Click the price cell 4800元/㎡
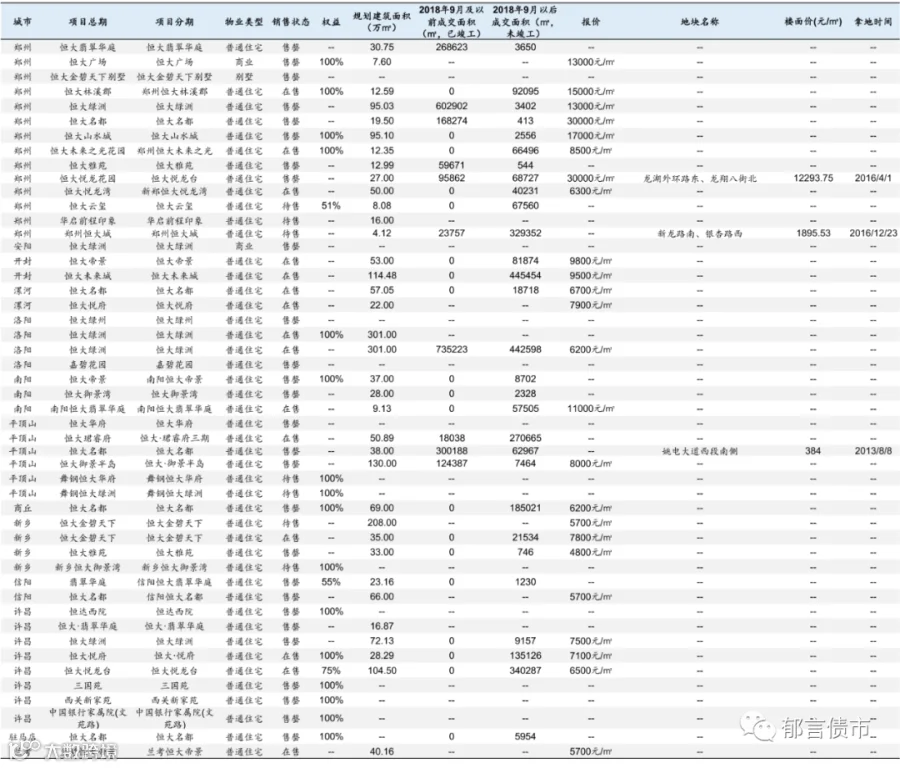Image resolution: width=900 pixels, height=768 pixels. click(591, 552)
